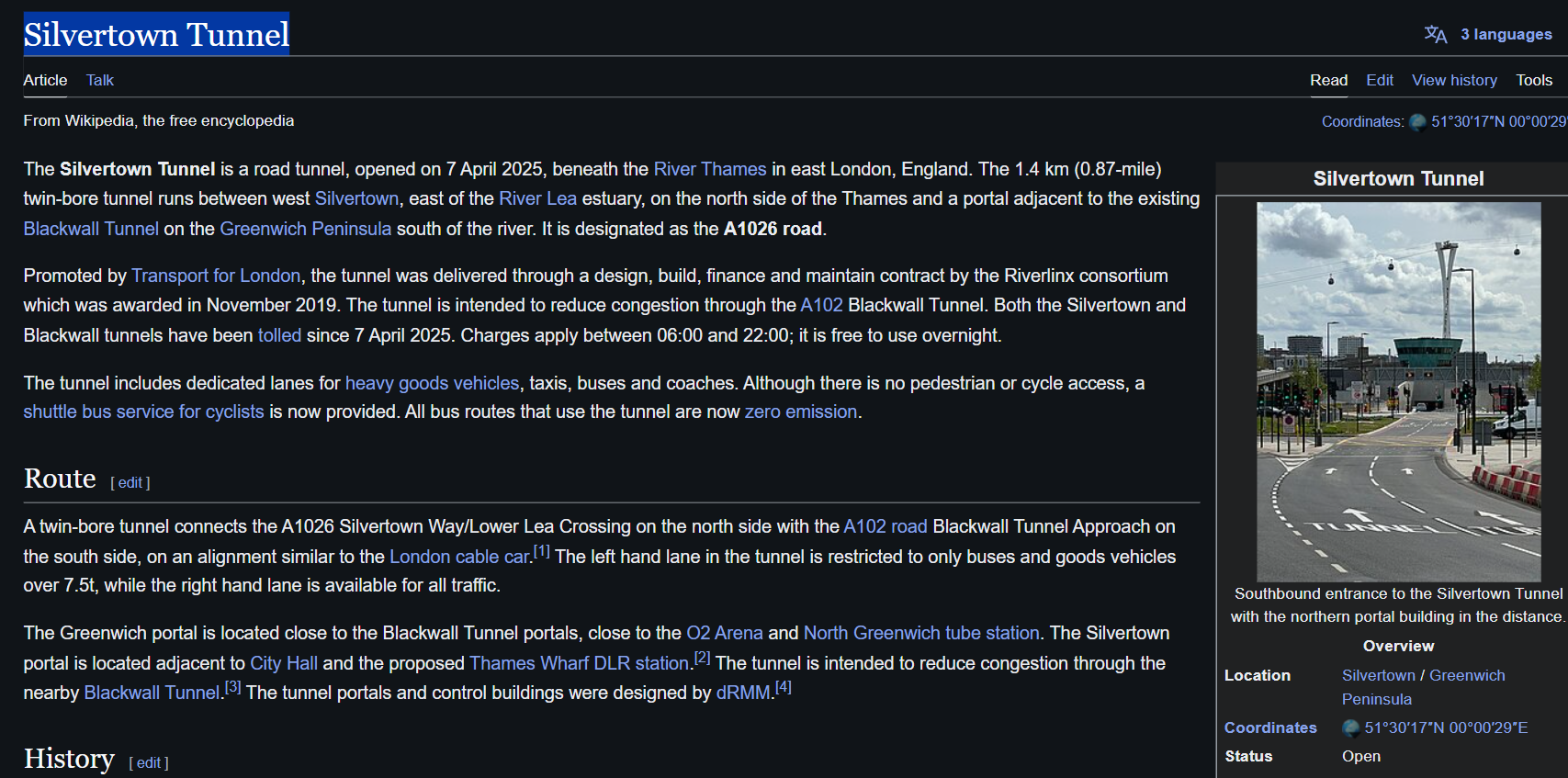Open the zero emission link
Image resolution: width=1568 pixels, height=778 pixels.
[801, 412]
